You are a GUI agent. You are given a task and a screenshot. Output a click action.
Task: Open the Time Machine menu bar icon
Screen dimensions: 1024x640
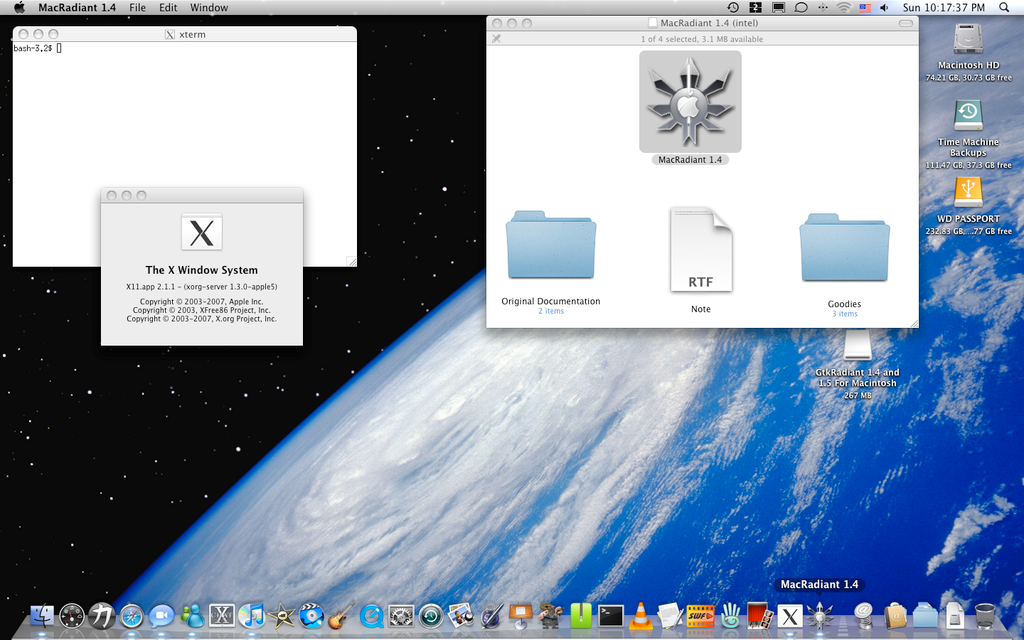click(x=733, y=8)
